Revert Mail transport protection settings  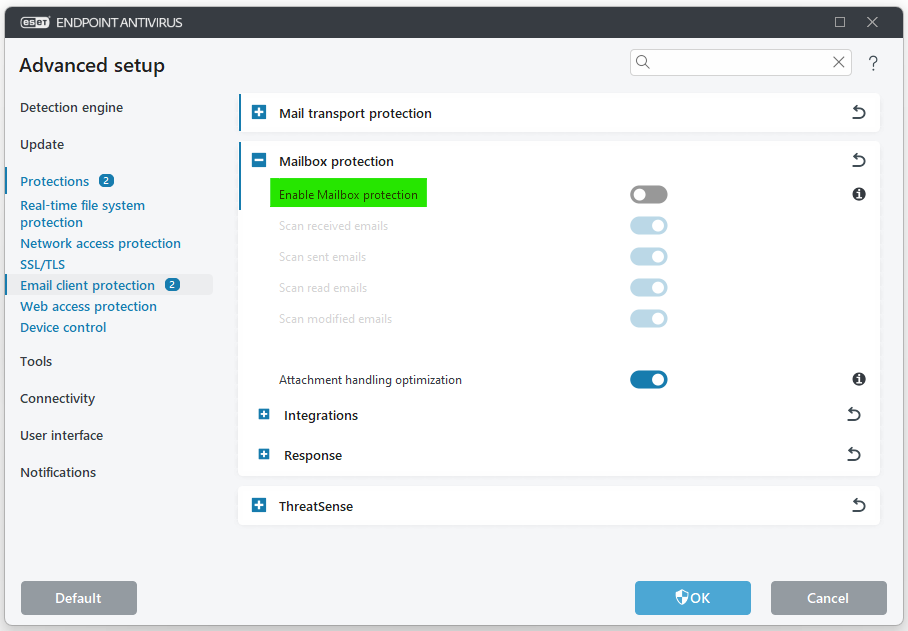[858, 112]
